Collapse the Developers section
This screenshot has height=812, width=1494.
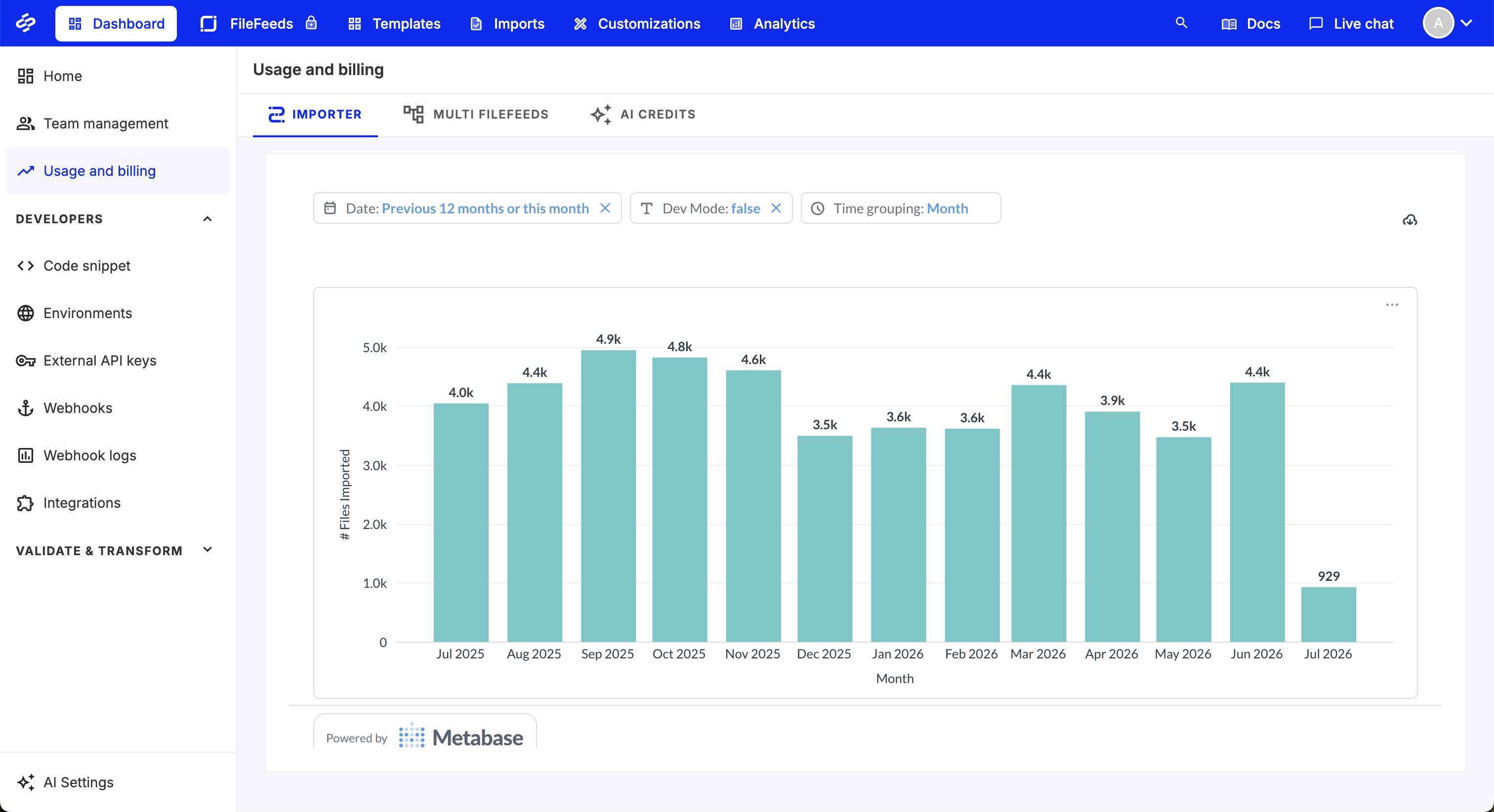click(x=207, y=219)
